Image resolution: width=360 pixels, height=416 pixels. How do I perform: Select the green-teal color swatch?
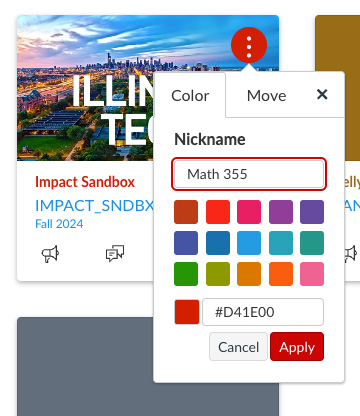click(312, 243)
